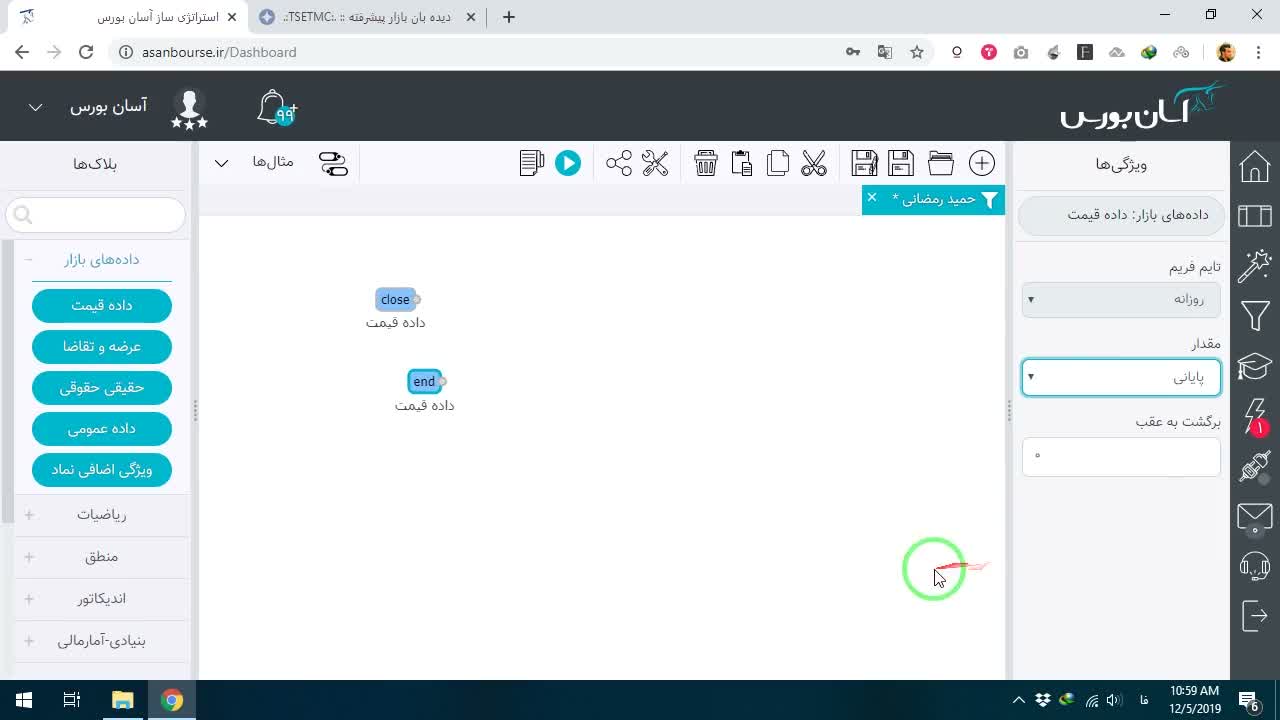Open the table/watchlist icon in sidebar
The width and height of the screenshot is (1280, 720).
1254,215
